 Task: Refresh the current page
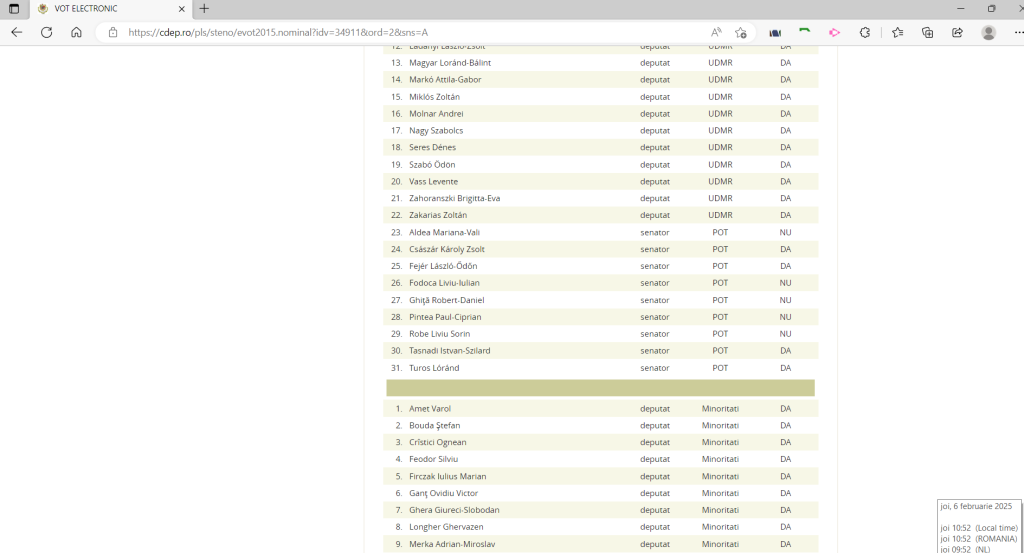46,32
